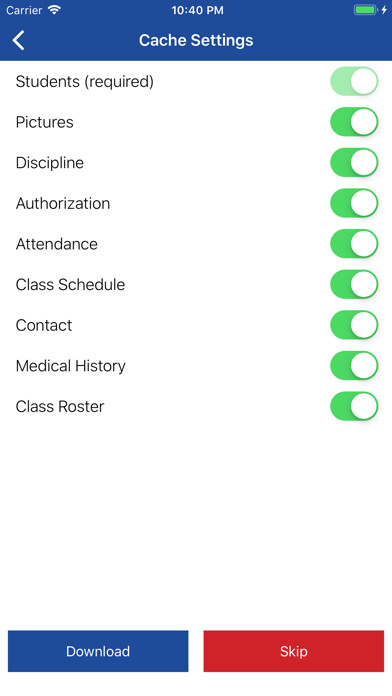Toggle the Students (required) switch

[x=354, y=81]
